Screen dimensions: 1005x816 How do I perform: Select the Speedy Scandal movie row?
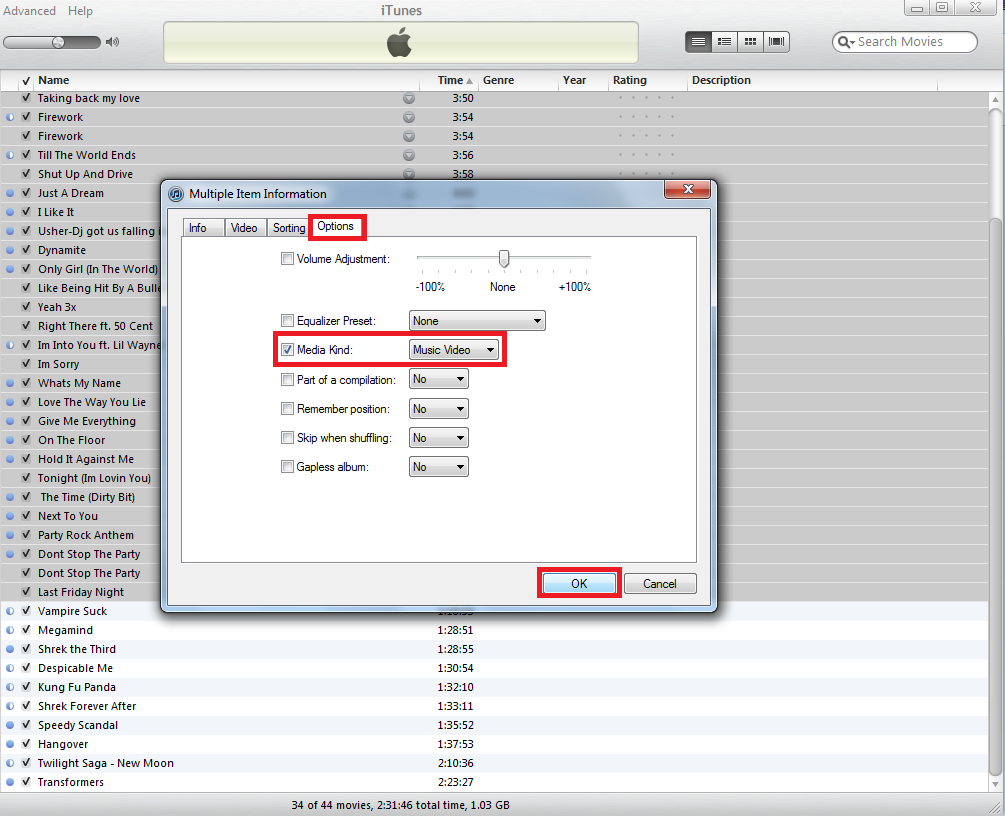(x=494, y=725)
